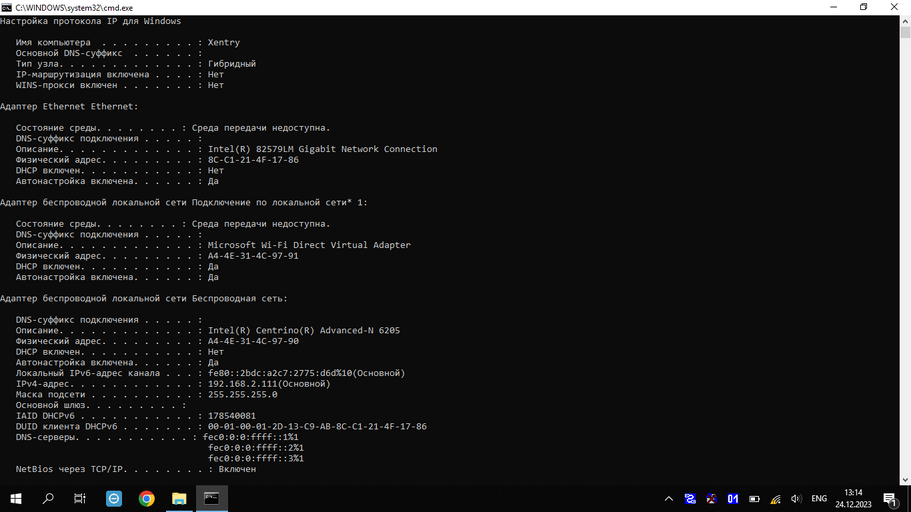Click the scrollbar up arrow

(905, 21)
